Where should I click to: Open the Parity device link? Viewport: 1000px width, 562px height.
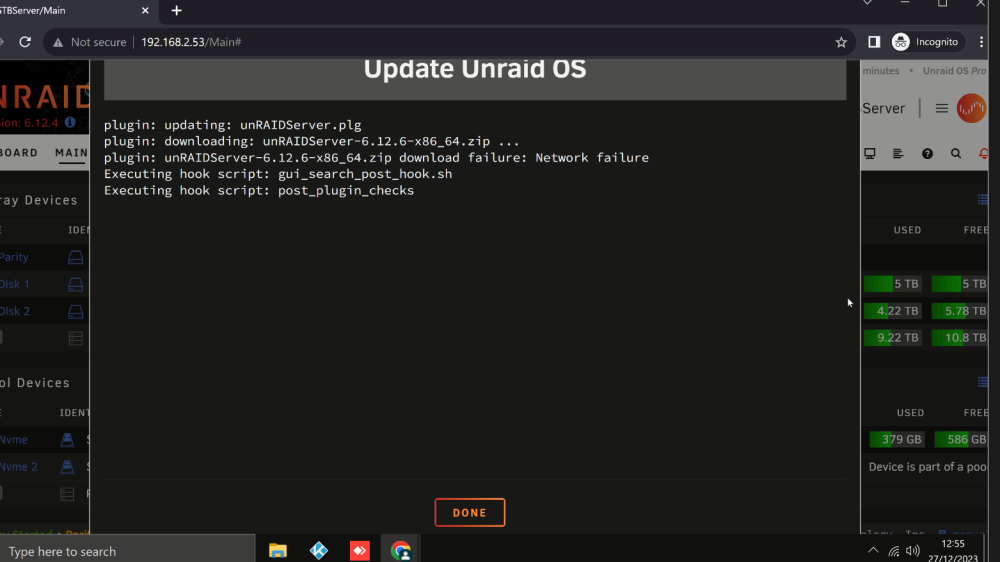tap(14, 257)
